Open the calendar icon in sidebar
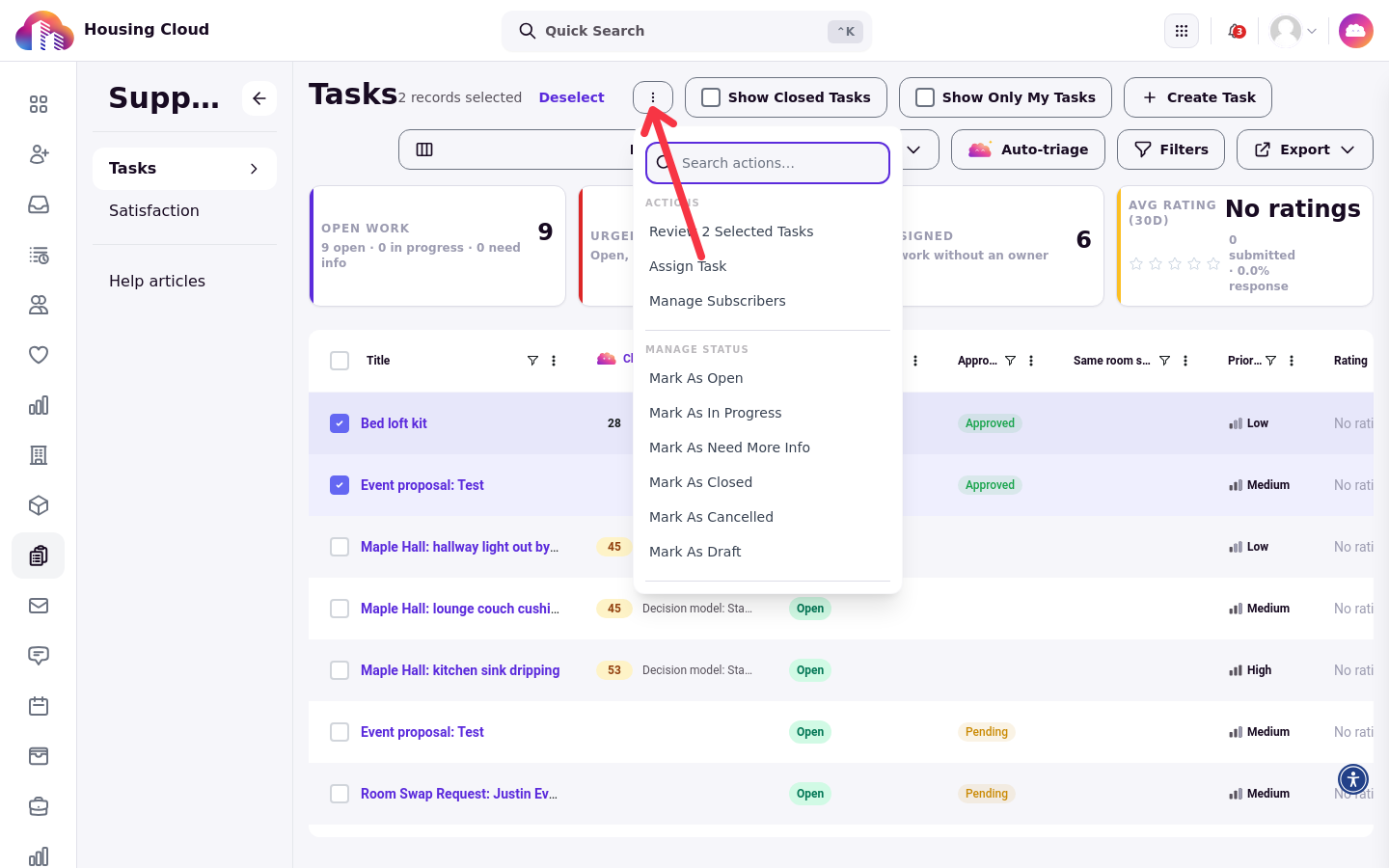1389x868 pixels. 39,706
